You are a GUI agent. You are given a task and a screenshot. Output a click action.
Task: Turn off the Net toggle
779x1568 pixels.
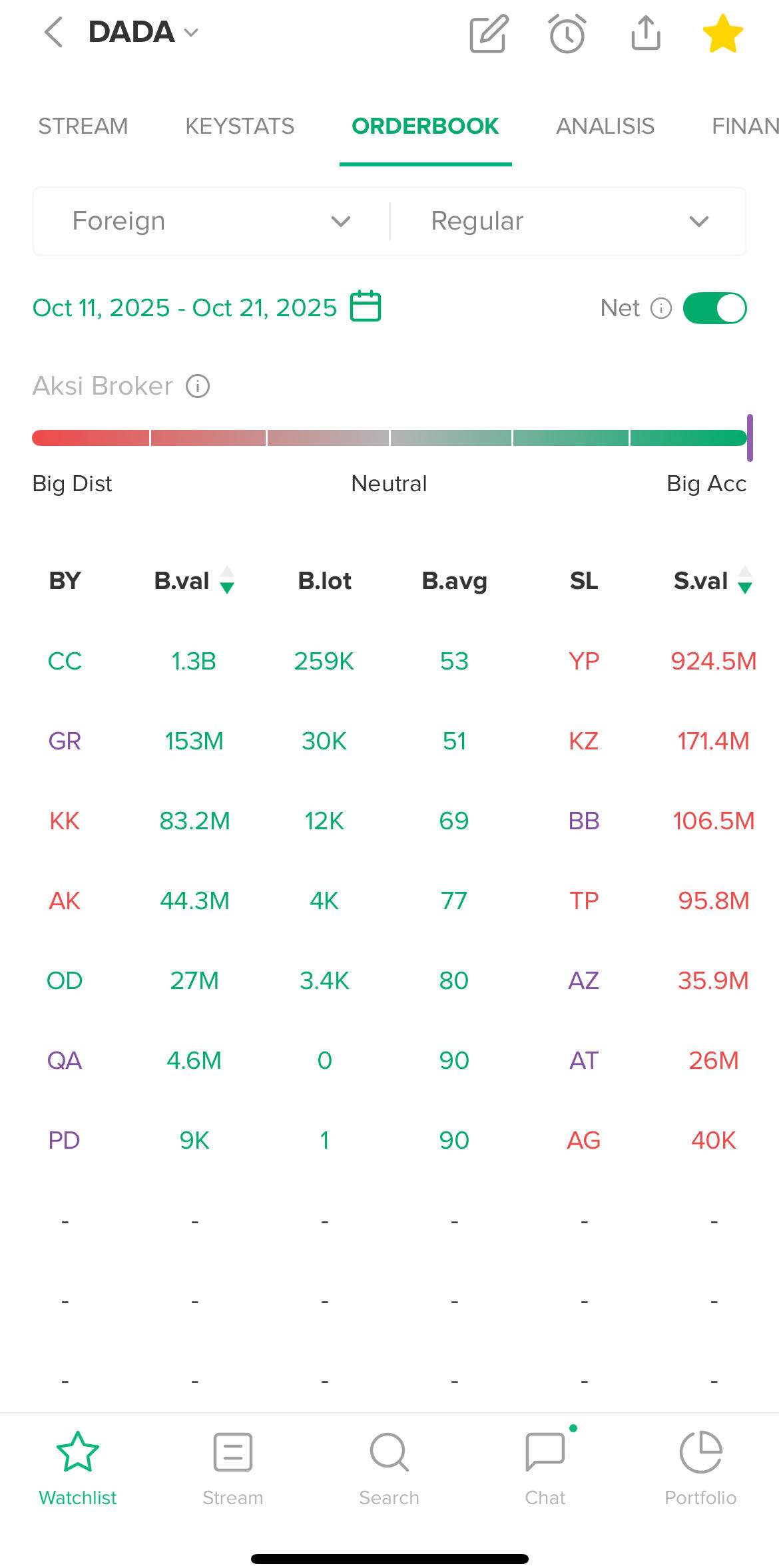[714, 308]
